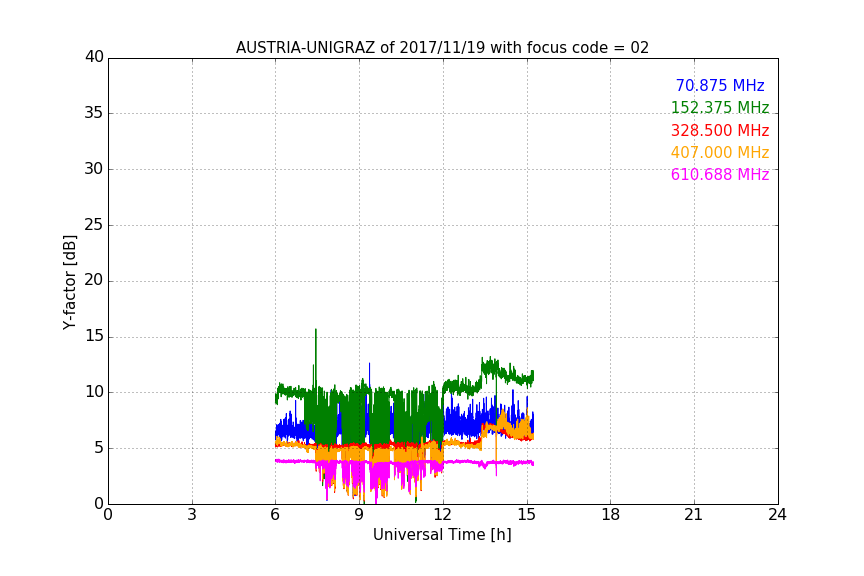Click the y-axis tick label 20
This screenshot has height=576, width=864.
94,280
